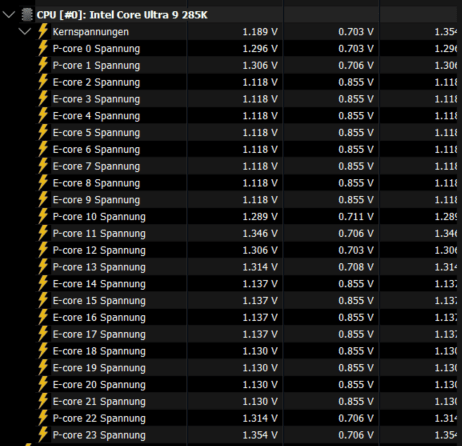
Task: Click P-core 11 current value 1.346 V
Action: tap(260, 233)
